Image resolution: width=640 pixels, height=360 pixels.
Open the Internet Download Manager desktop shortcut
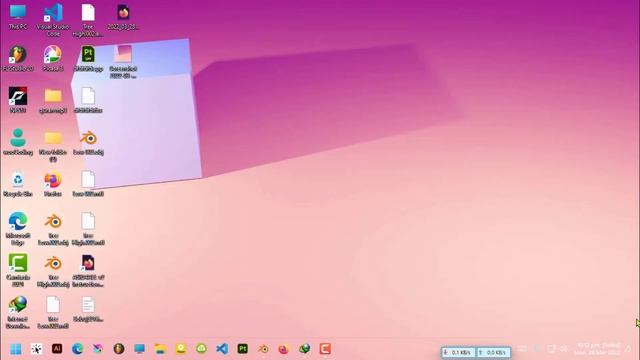tap(18, 312)
